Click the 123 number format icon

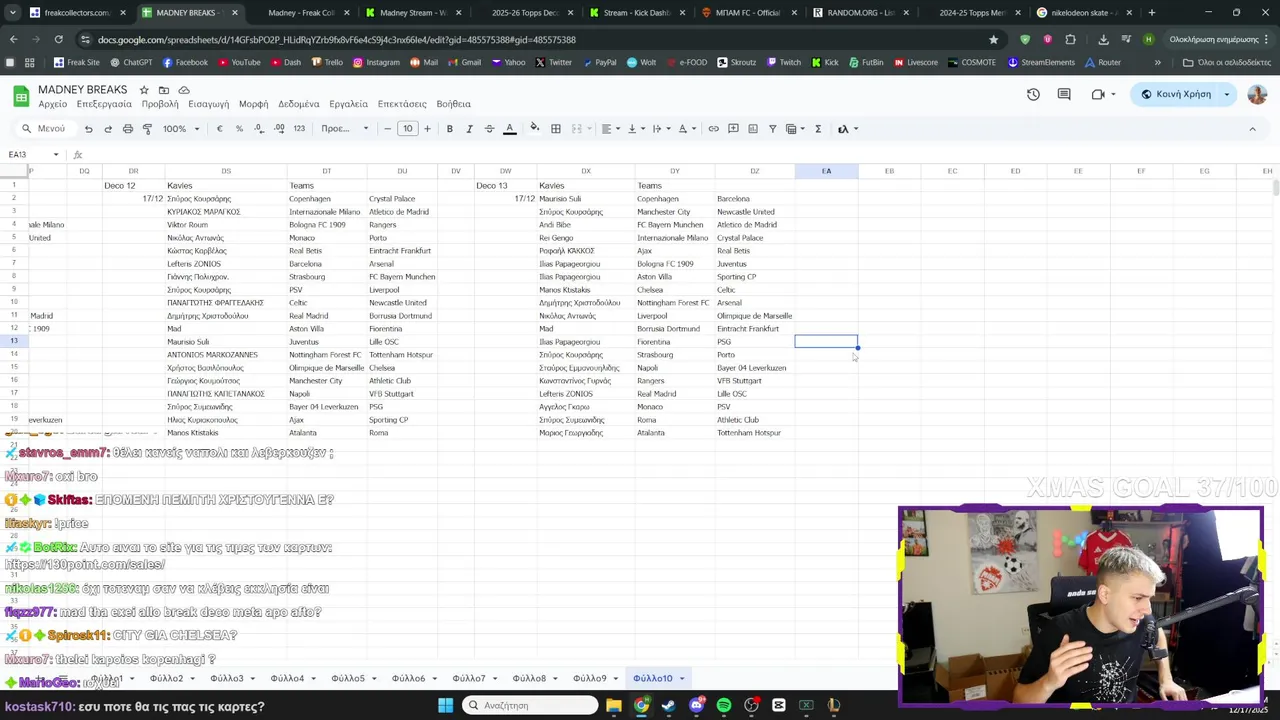[x=299, y=129]
